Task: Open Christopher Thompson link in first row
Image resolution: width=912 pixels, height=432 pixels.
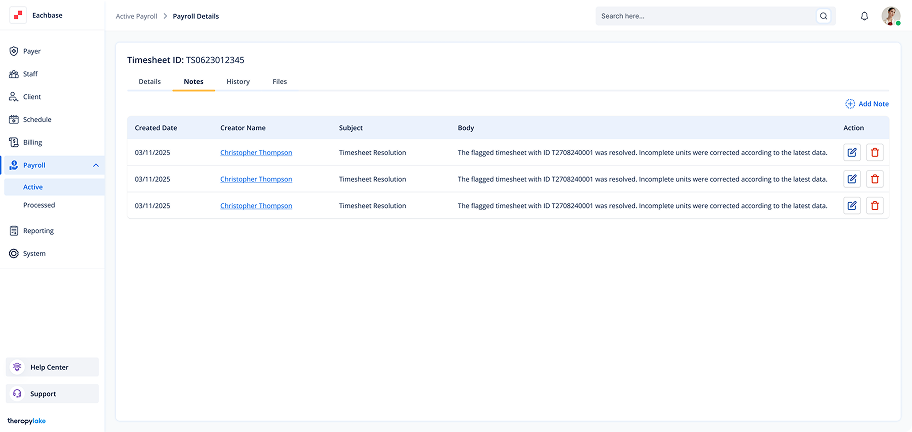Action: [x=256, y=153]
